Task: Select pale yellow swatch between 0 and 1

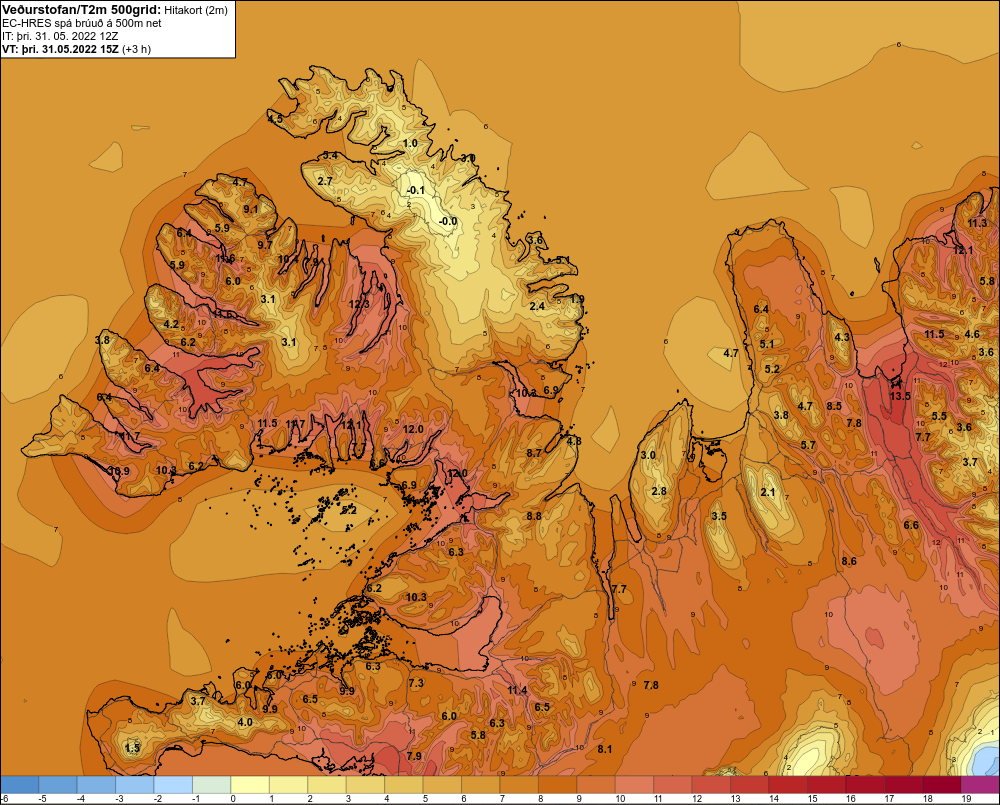Action: (x=250, y=785)
